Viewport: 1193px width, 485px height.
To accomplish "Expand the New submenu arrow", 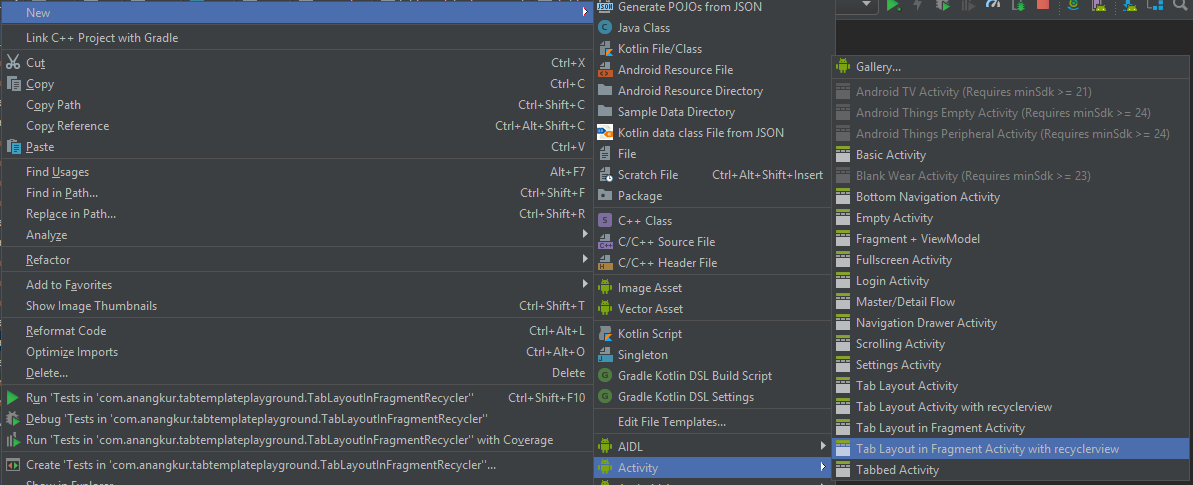I will point(584,12).
